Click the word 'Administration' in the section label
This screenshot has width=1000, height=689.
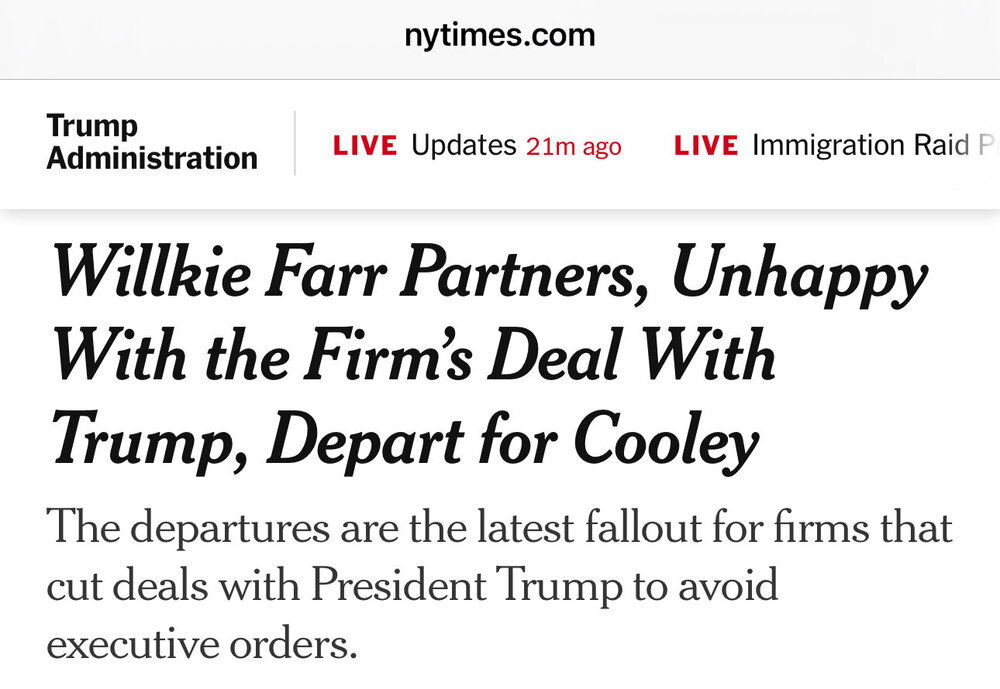[152, 158]
